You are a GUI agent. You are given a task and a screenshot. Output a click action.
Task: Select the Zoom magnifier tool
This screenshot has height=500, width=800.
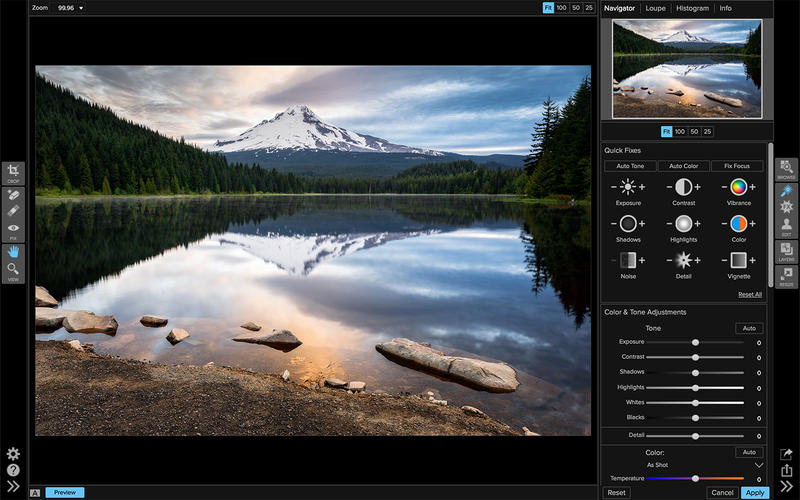pos(13,270)
